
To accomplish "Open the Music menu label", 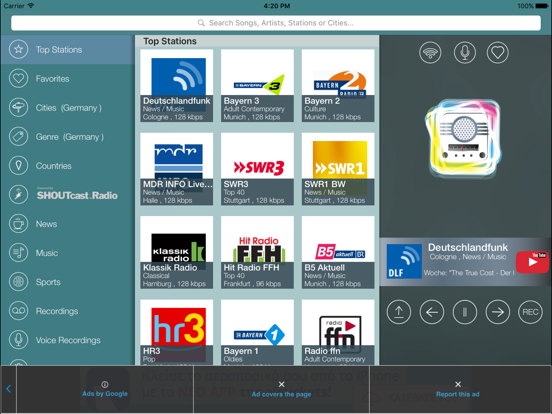I will pyautogui.click(x=46, y=253).
